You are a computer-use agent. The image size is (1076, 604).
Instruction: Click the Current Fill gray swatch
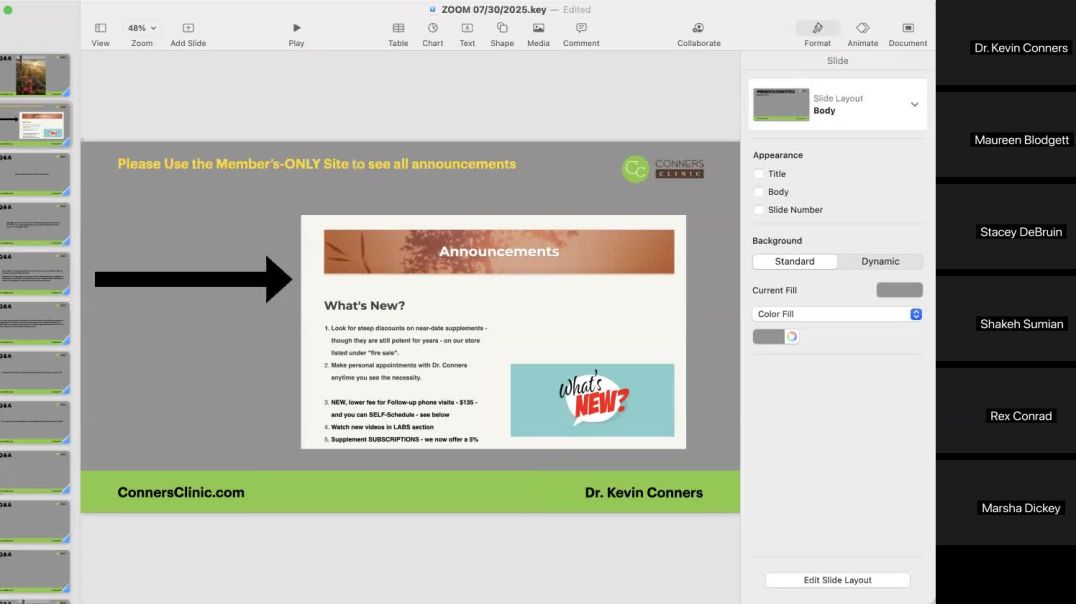click(x=899, y=290)
